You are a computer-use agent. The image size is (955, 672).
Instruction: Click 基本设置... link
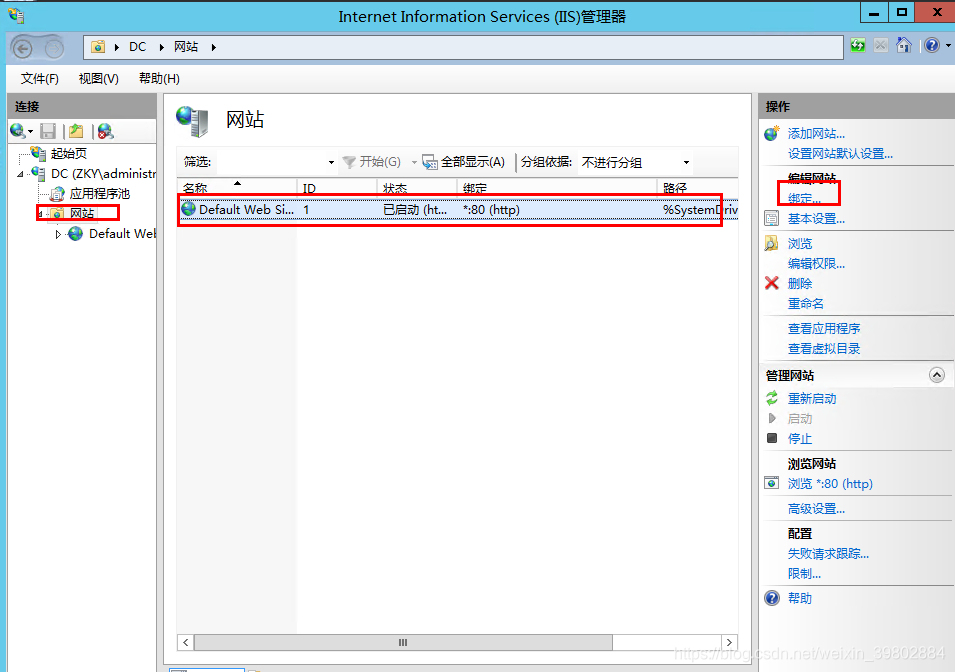(816, 219)
